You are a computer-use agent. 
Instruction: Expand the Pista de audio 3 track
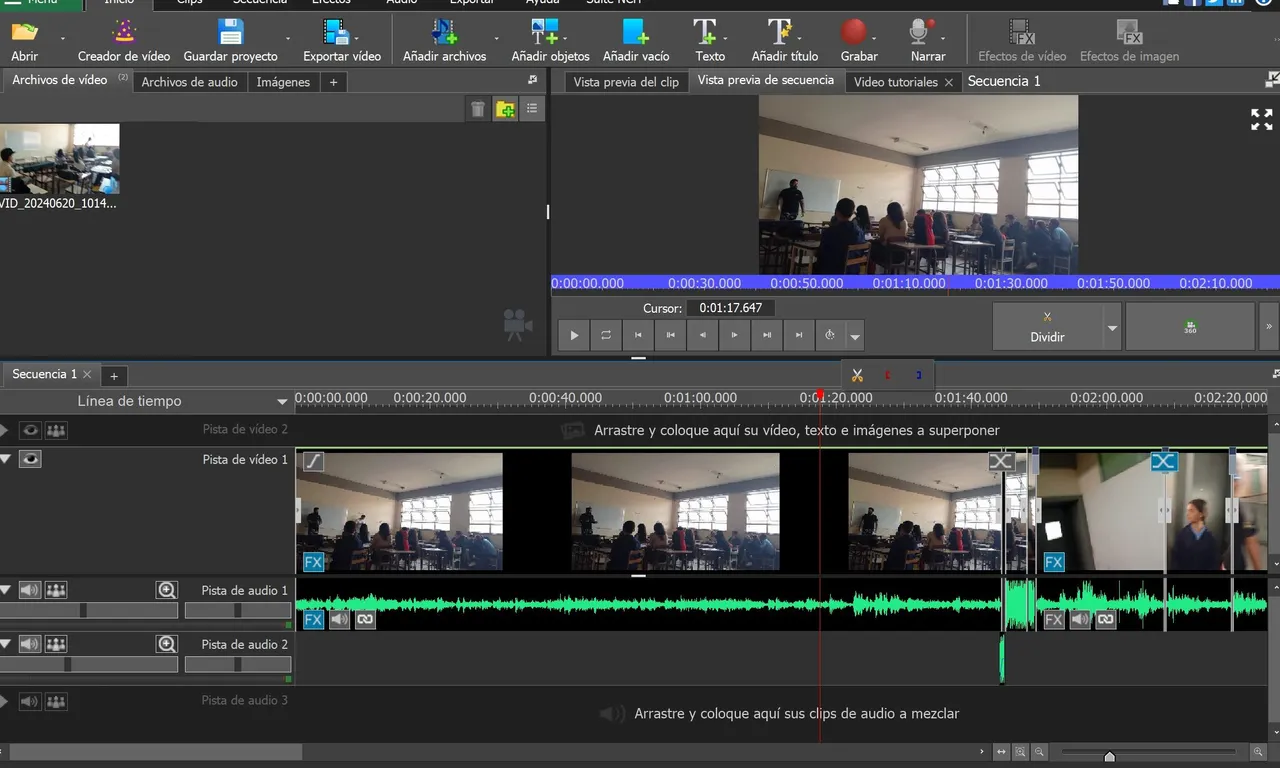point(6,702)
